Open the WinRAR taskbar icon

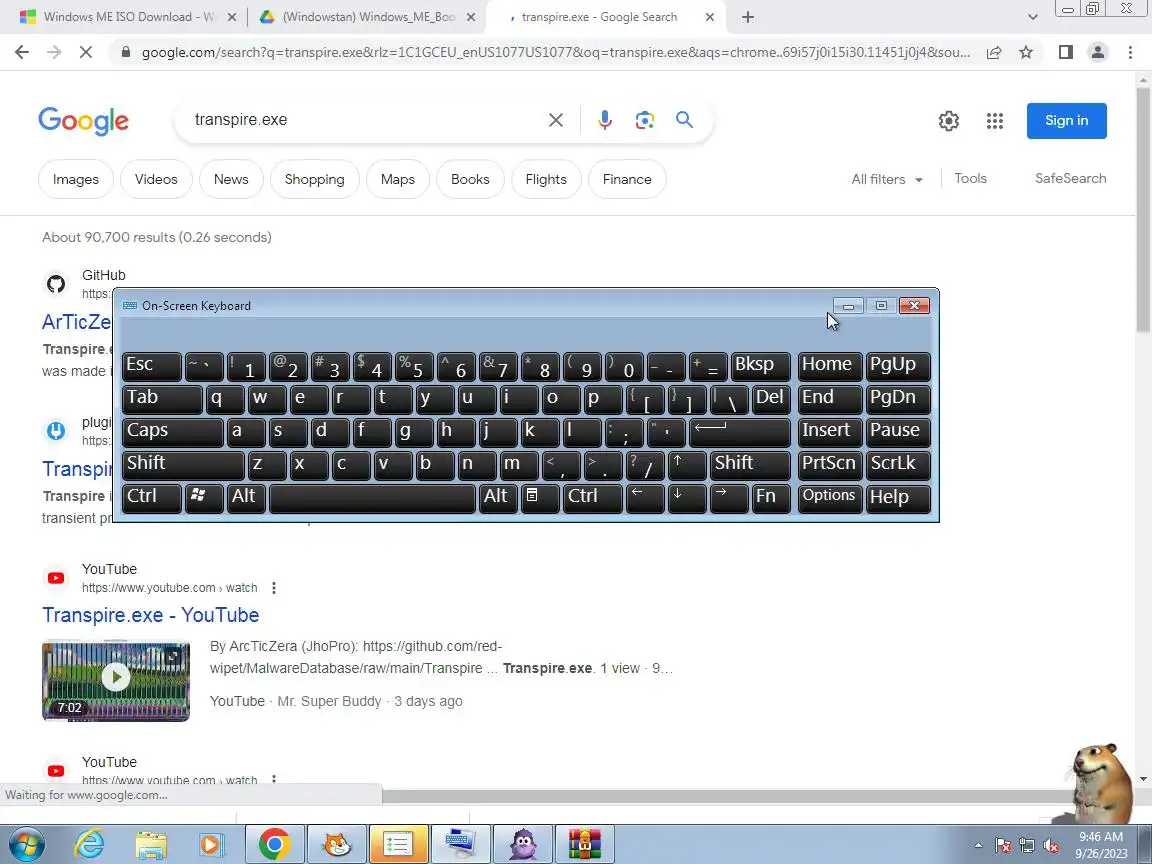point(585,844)
